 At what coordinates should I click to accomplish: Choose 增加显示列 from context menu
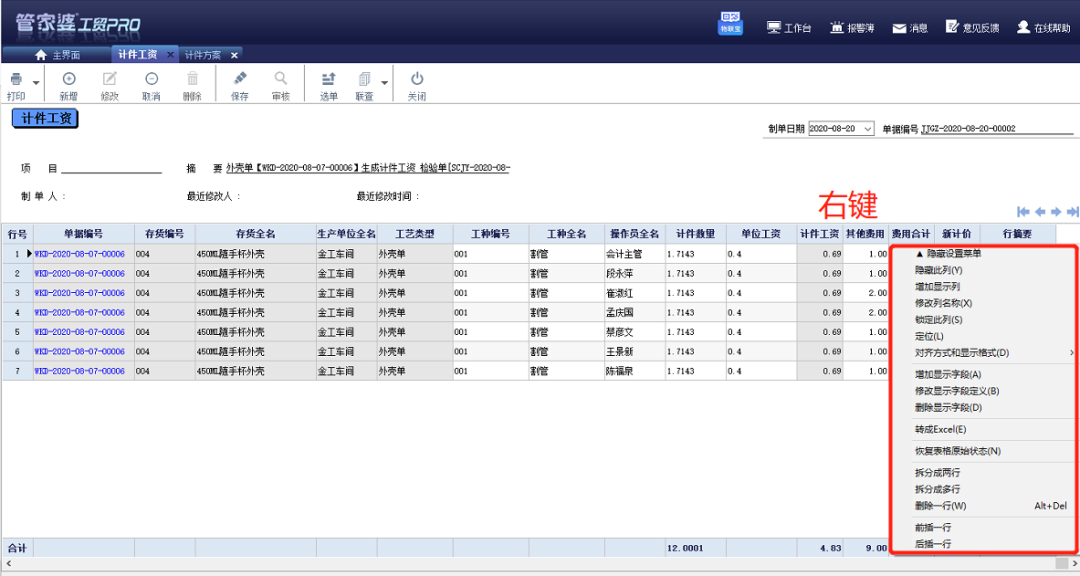tap(937, 287)
